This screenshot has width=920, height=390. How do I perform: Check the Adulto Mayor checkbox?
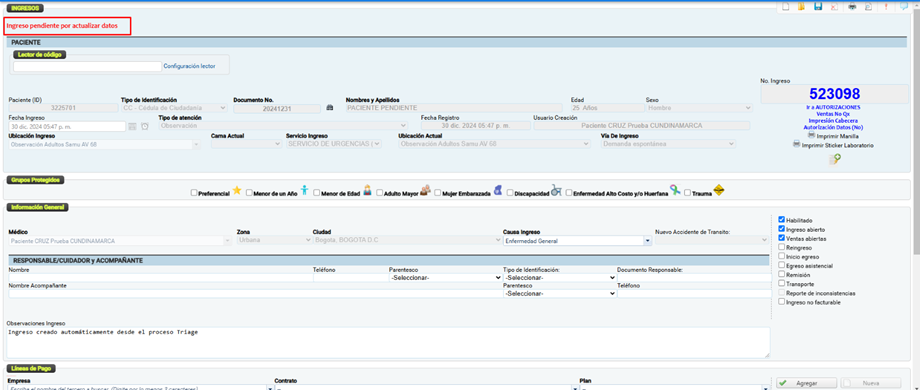[380, 192]
